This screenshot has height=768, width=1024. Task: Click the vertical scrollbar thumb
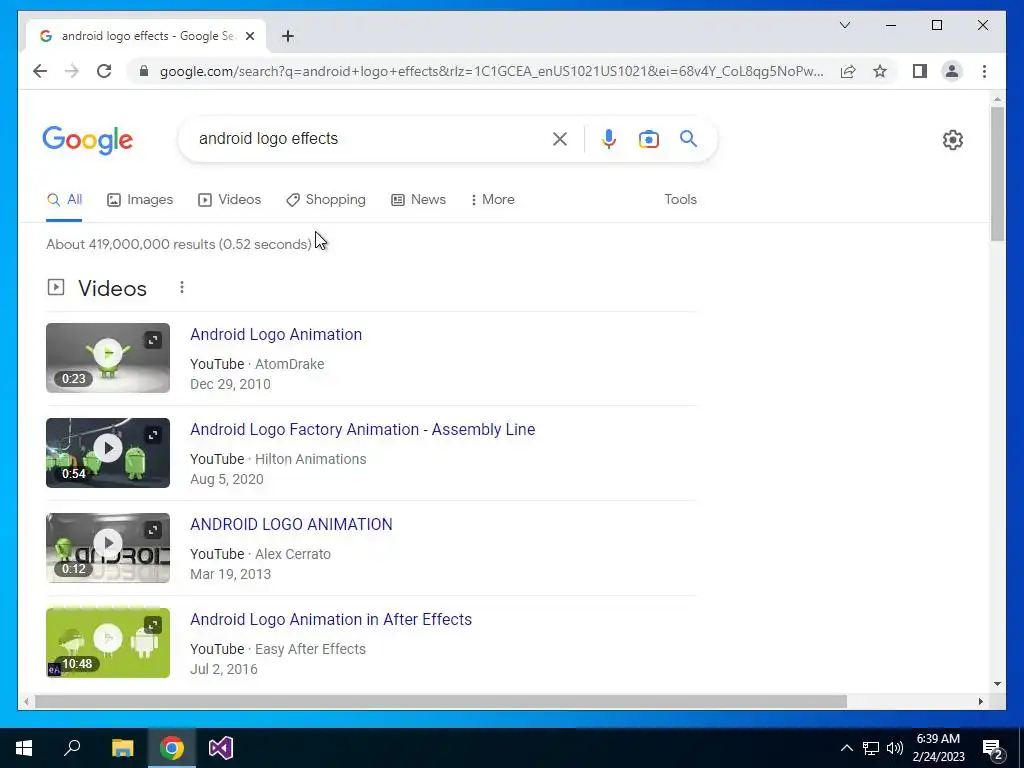tap(997, 174)
